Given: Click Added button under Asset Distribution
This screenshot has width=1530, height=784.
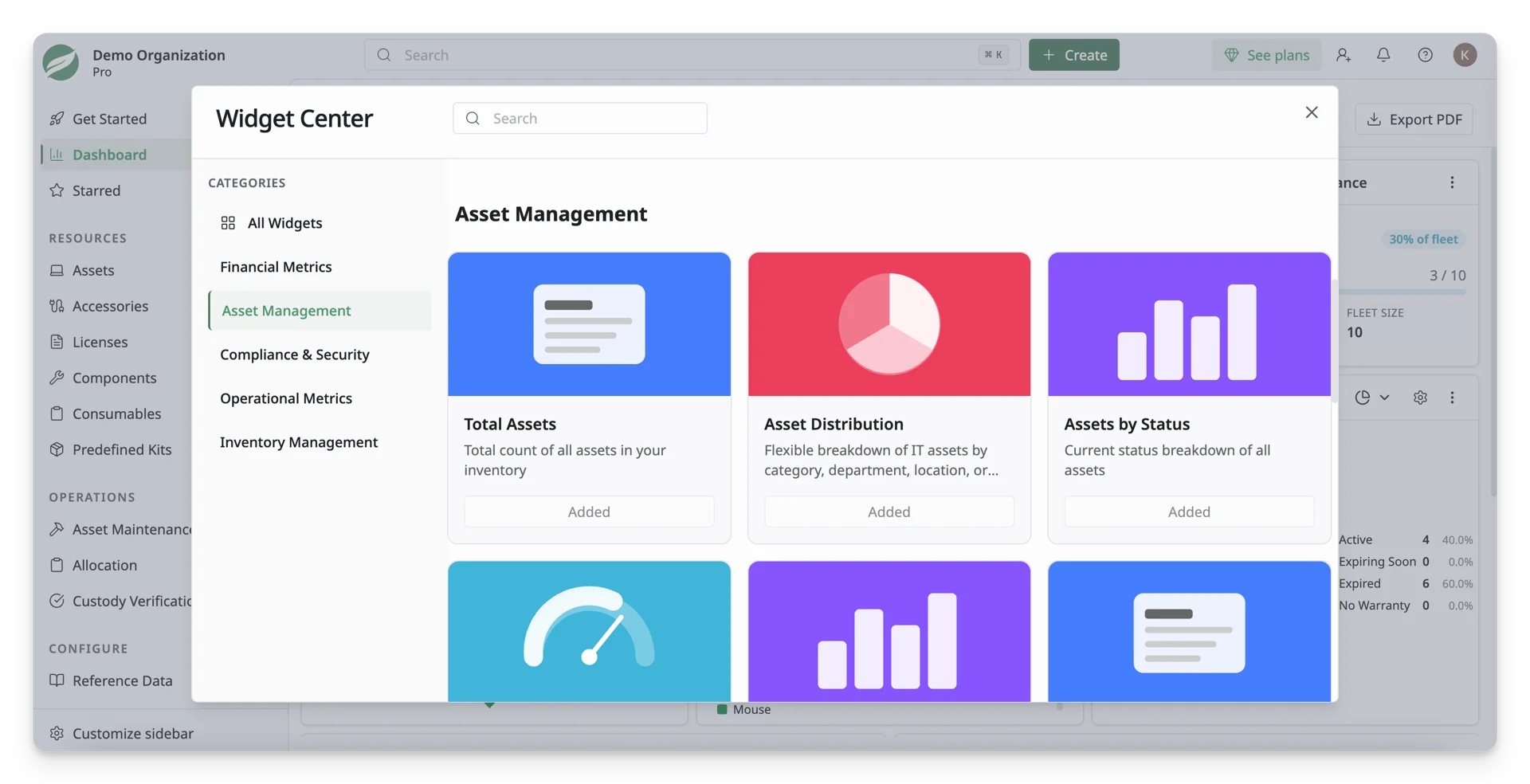Looking at the screenshot, I should [889, 512].
